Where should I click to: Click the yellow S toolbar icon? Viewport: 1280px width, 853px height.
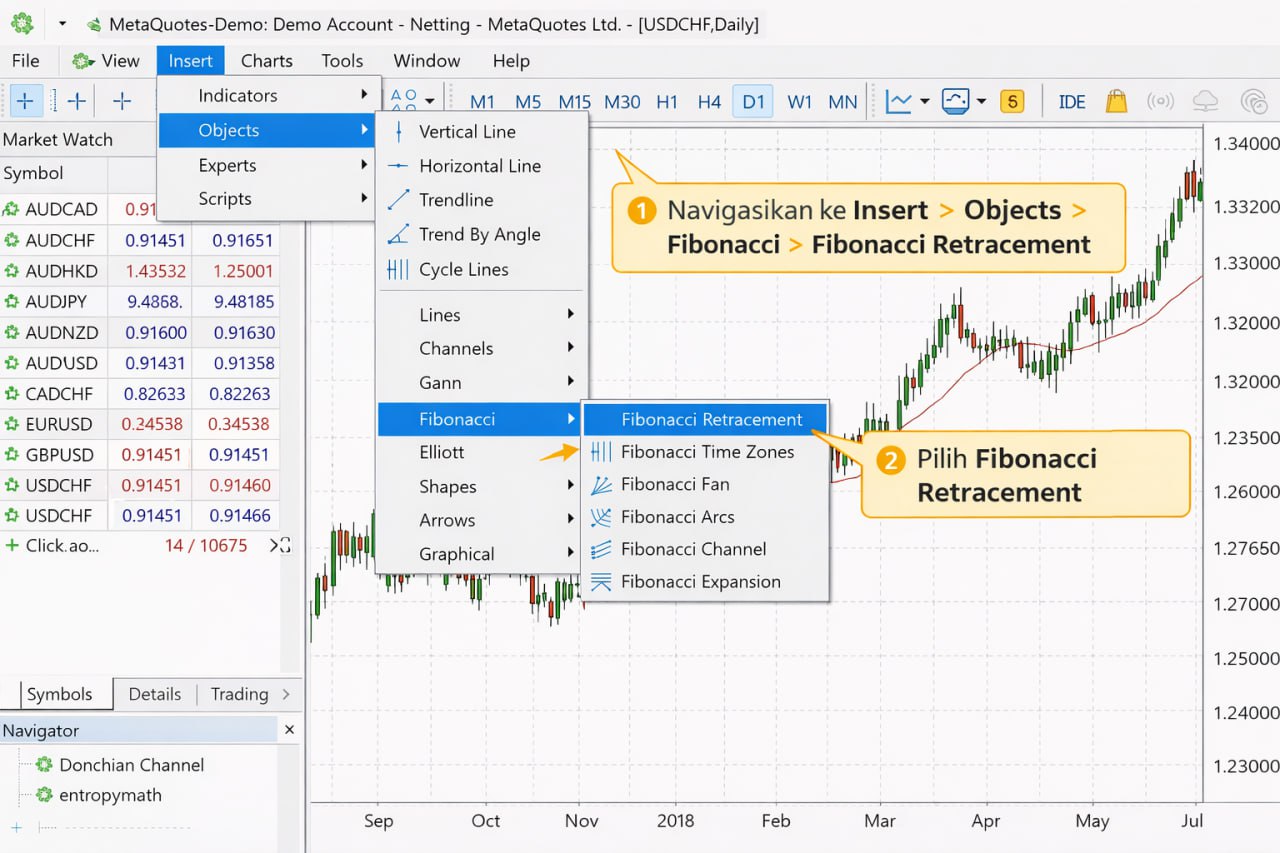coord(1012,101)
